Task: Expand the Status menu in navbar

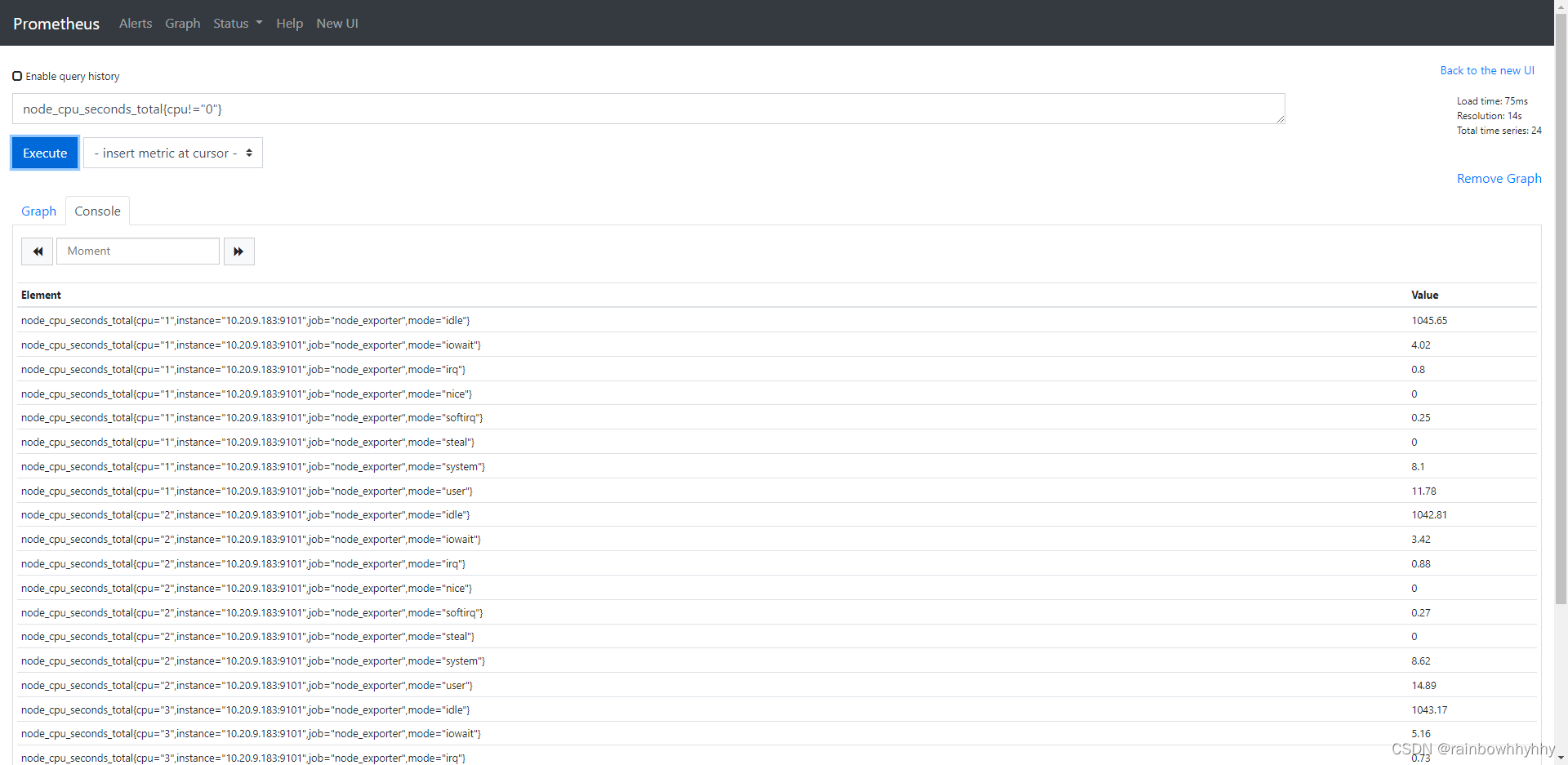Action: pyautogui.click(x=238, y=23)
